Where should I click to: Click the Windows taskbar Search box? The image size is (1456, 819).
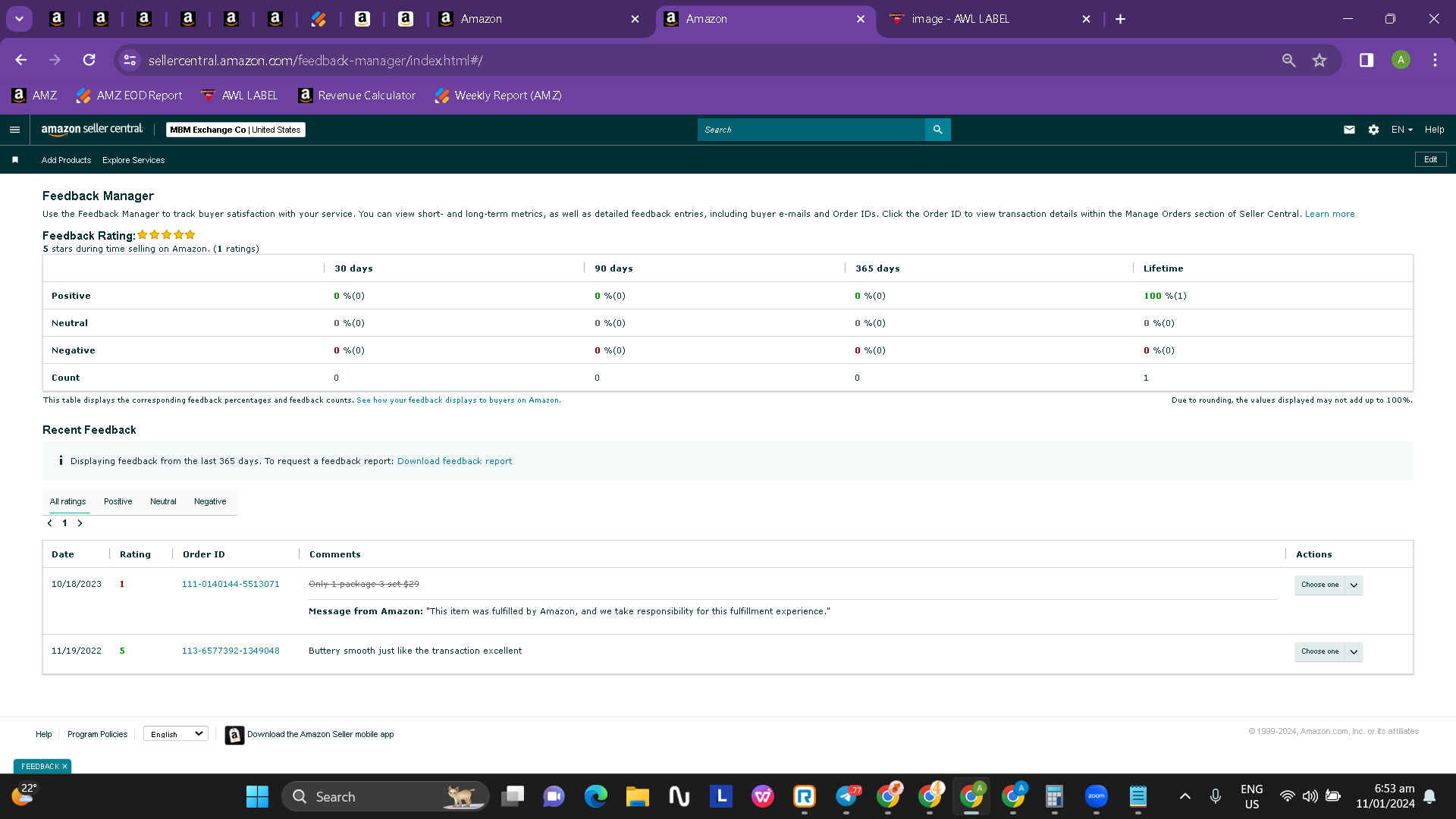click(x=385, y=796)
